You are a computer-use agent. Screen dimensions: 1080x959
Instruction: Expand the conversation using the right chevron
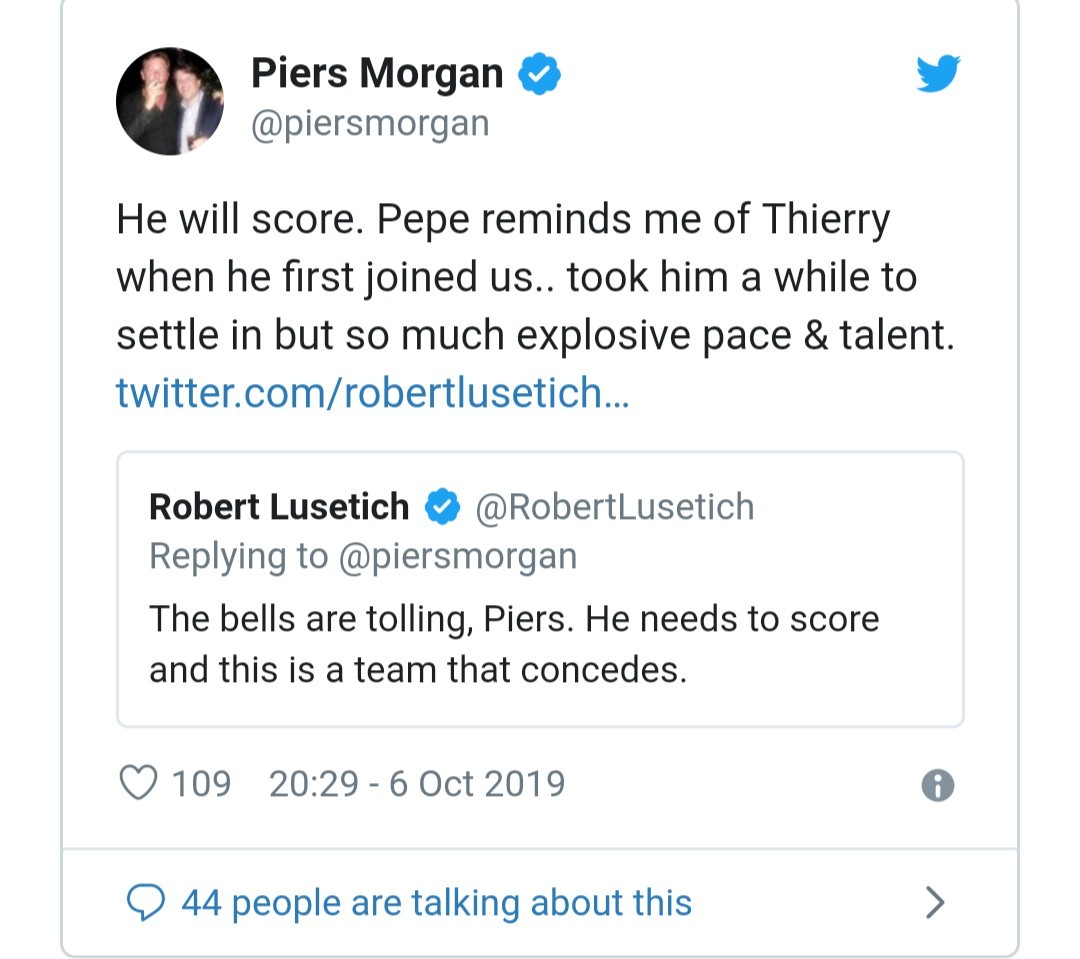pyautogui.click(x=936, y=901)
